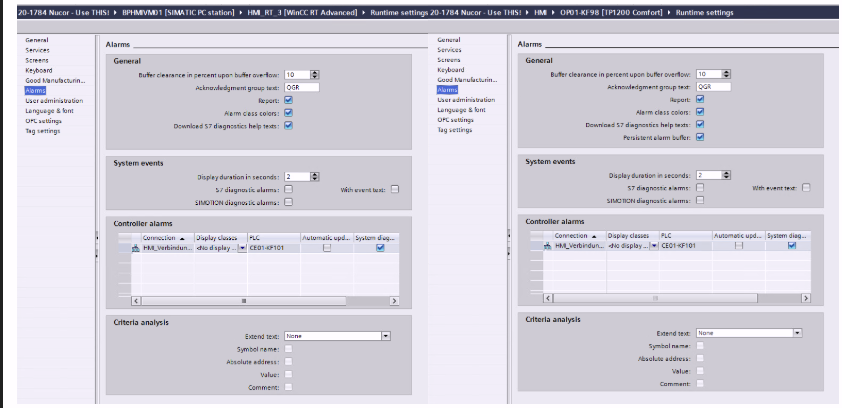842x408 pixels.
Task: Click the right panel's navigation collapse handle
Action: click(x=508, y=236)
